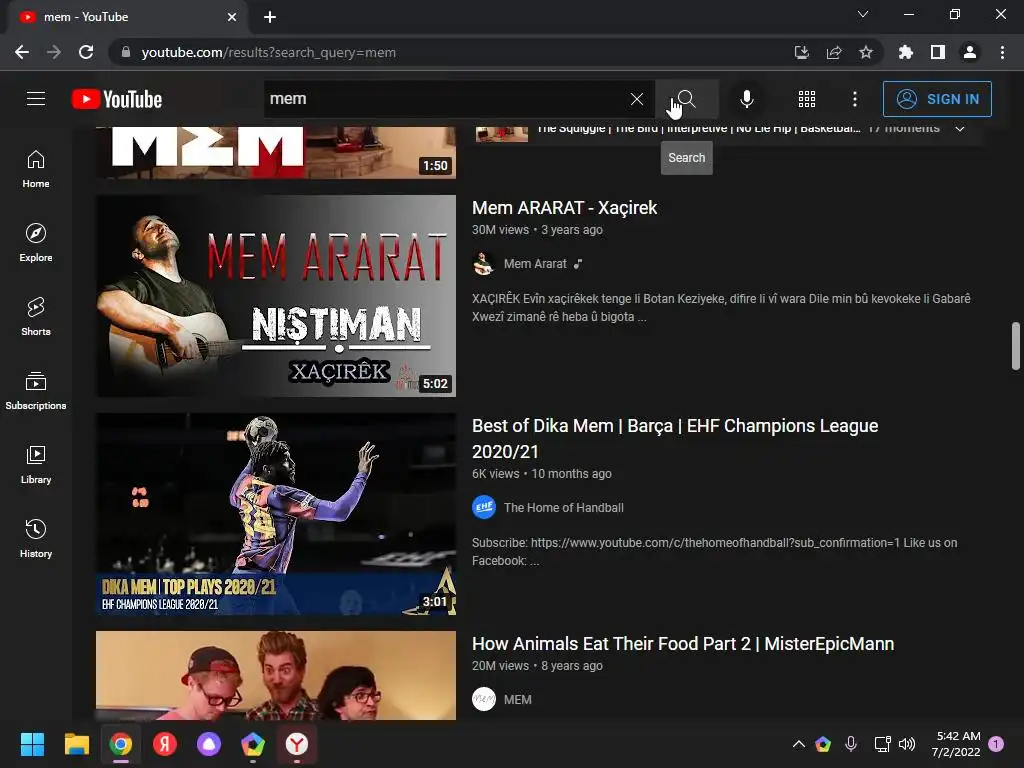The height and width of the screenshot is (768, 1024).
Task: Click the magnifier Search button
Action: (686, 99)
